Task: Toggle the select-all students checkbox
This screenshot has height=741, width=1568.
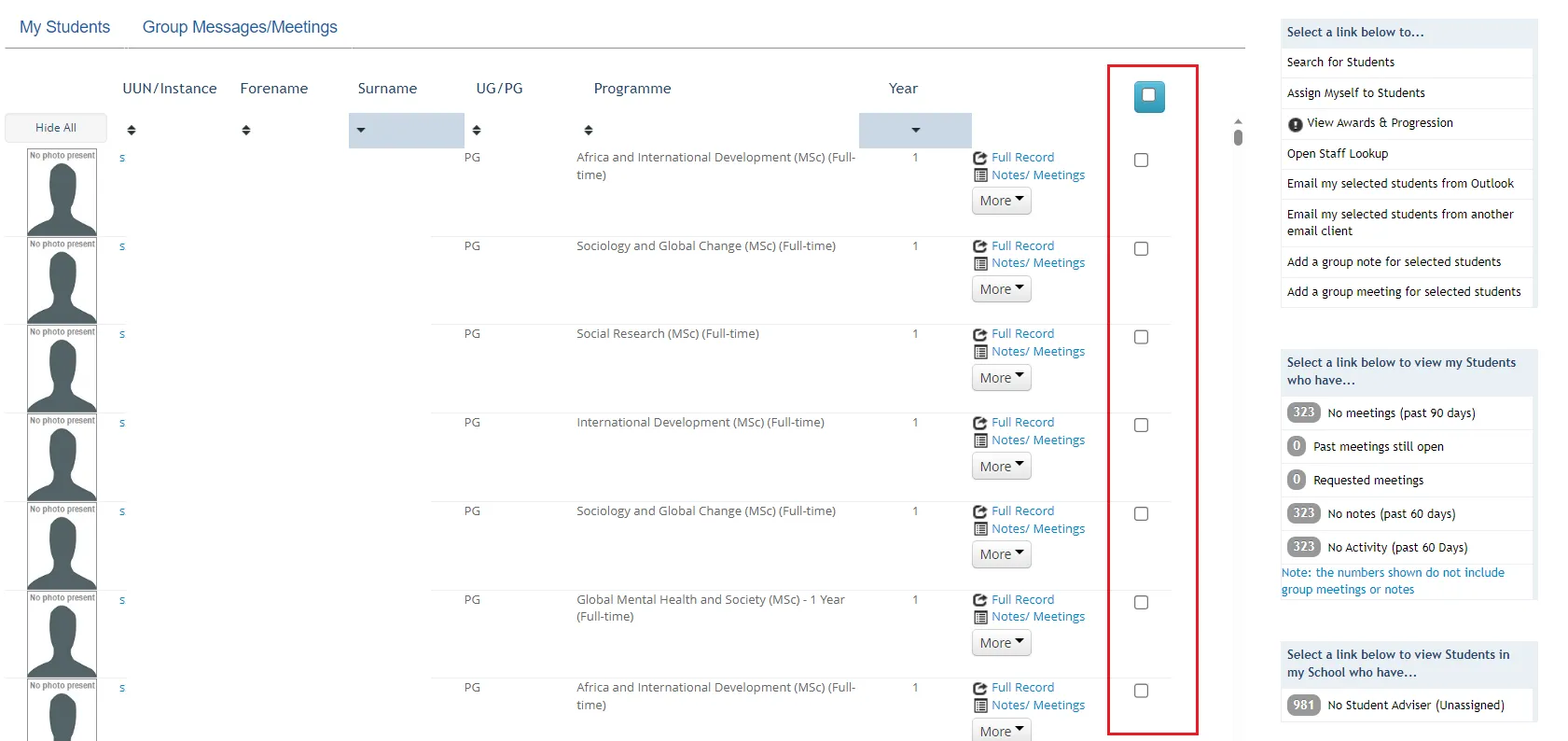Action: [x=1149, y=96]
